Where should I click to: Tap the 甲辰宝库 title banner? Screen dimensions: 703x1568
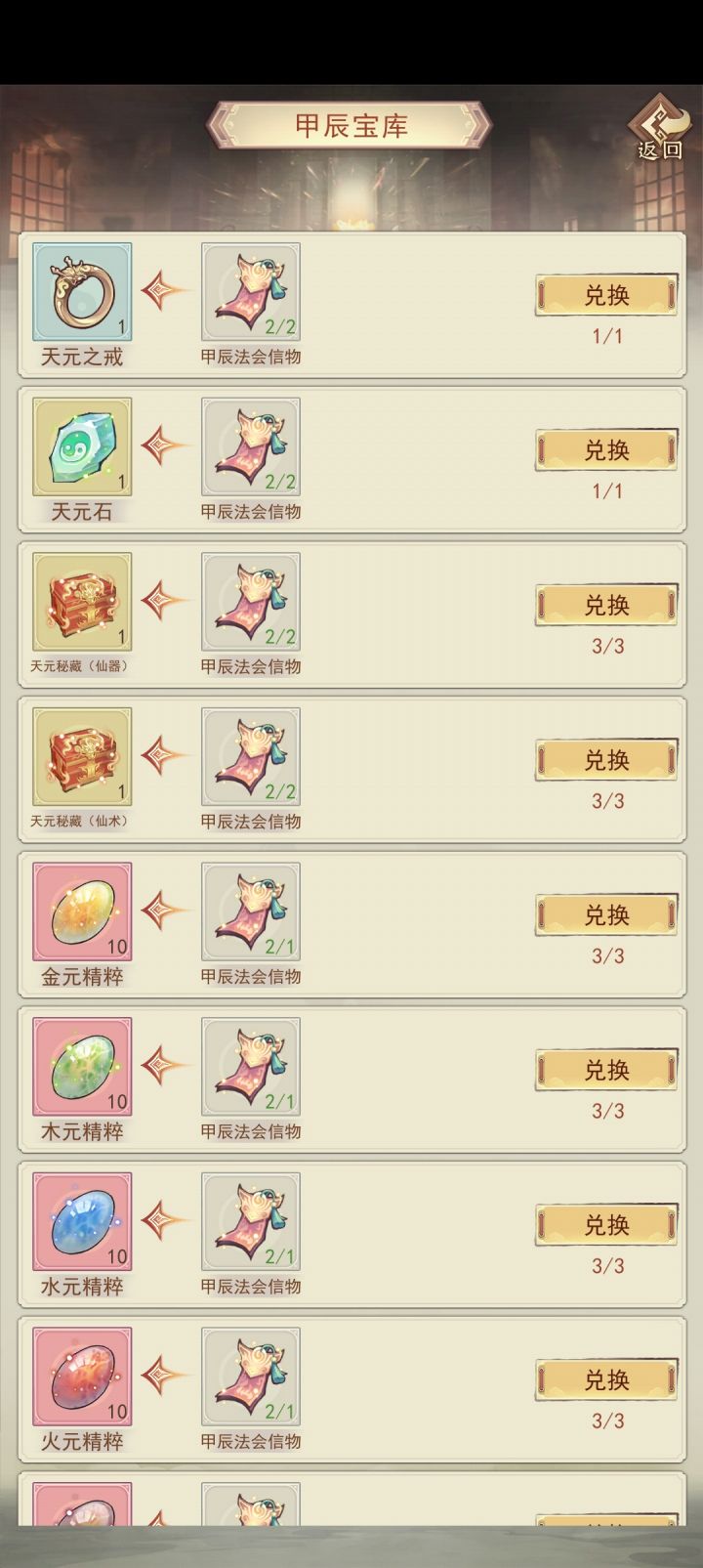(x=351, y=126)
